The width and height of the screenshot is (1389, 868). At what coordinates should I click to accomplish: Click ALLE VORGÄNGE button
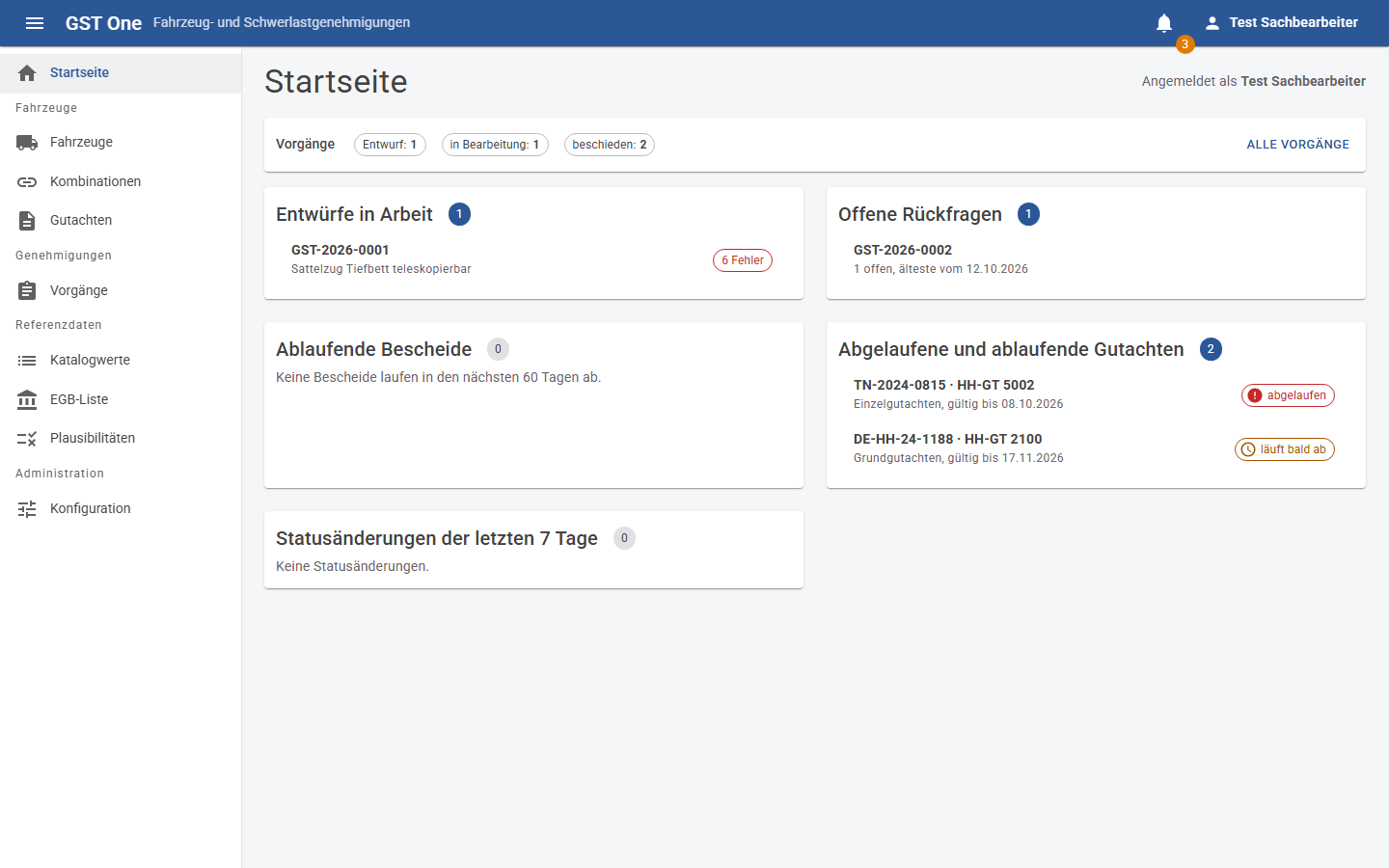(x=1298, y=145)
